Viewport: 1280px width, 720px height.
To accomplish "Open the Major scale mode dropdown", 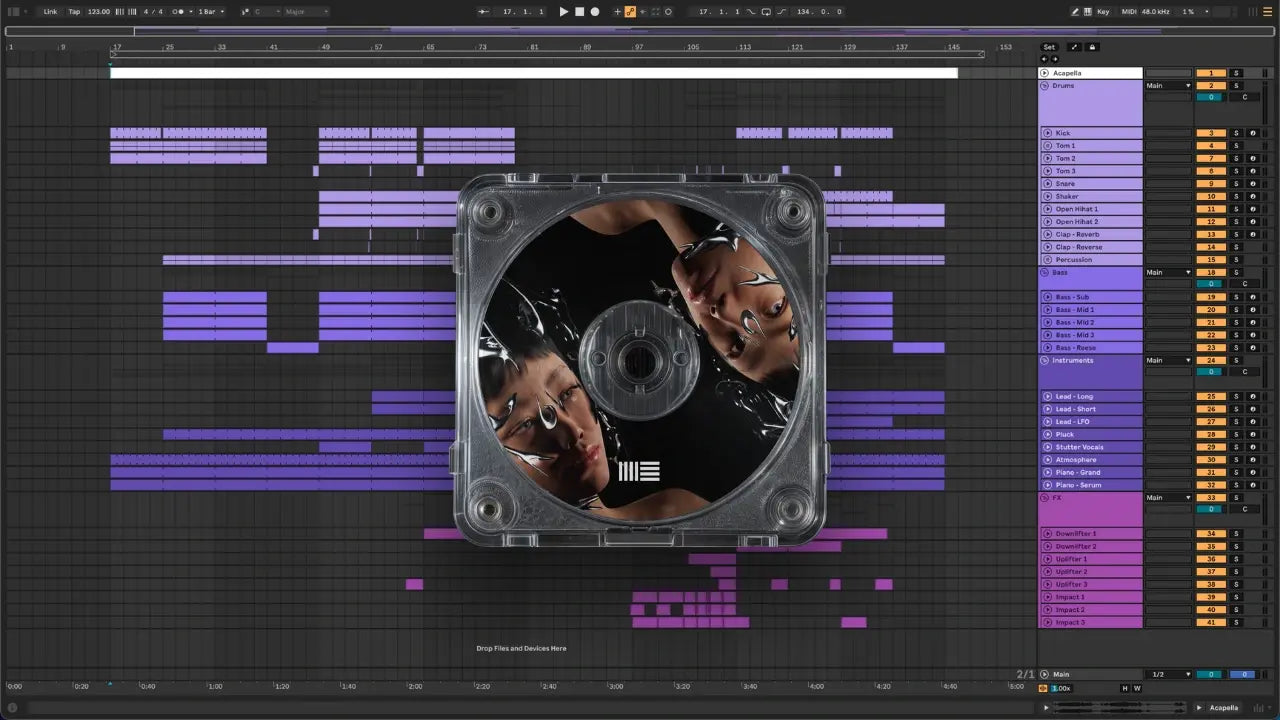I will click(306, 12).
